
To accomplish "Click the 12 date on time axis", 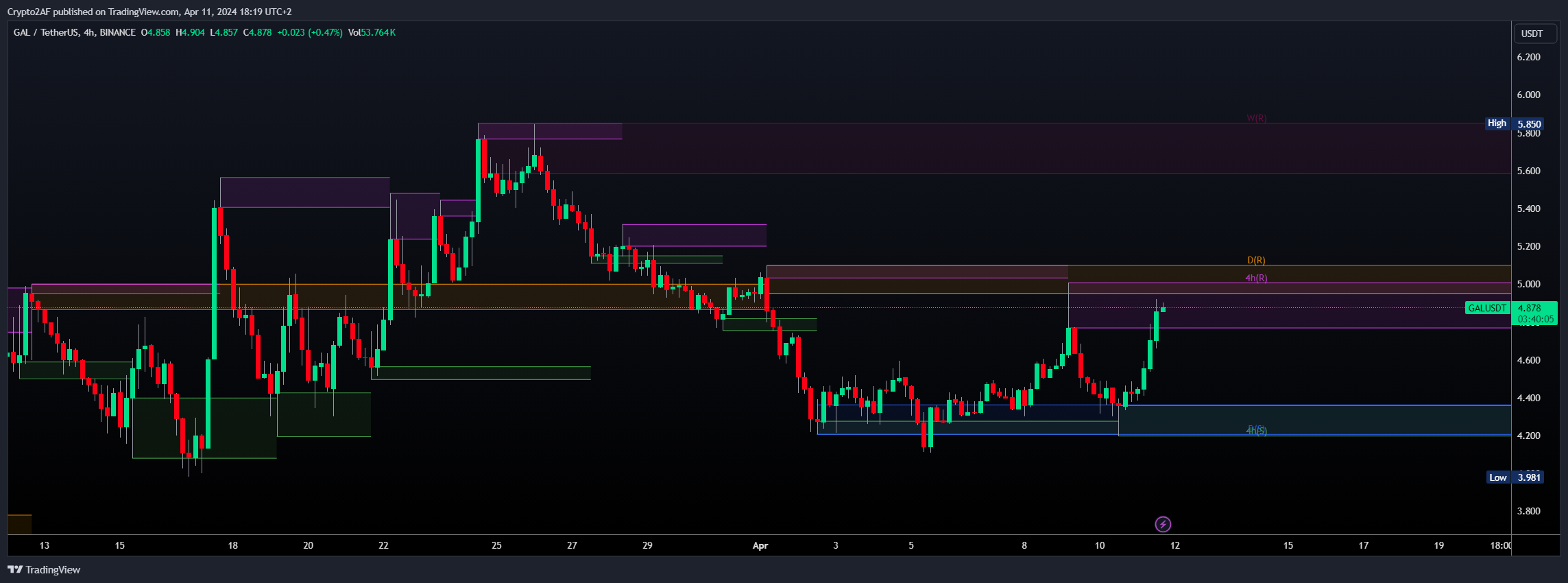I will pos(1176,546).
